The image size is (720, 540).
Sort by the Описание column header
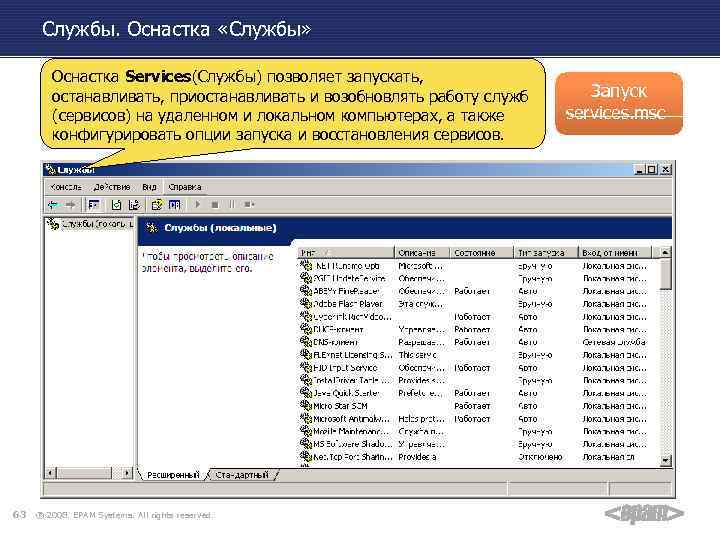pyautogui.click(x=422, y=253)
